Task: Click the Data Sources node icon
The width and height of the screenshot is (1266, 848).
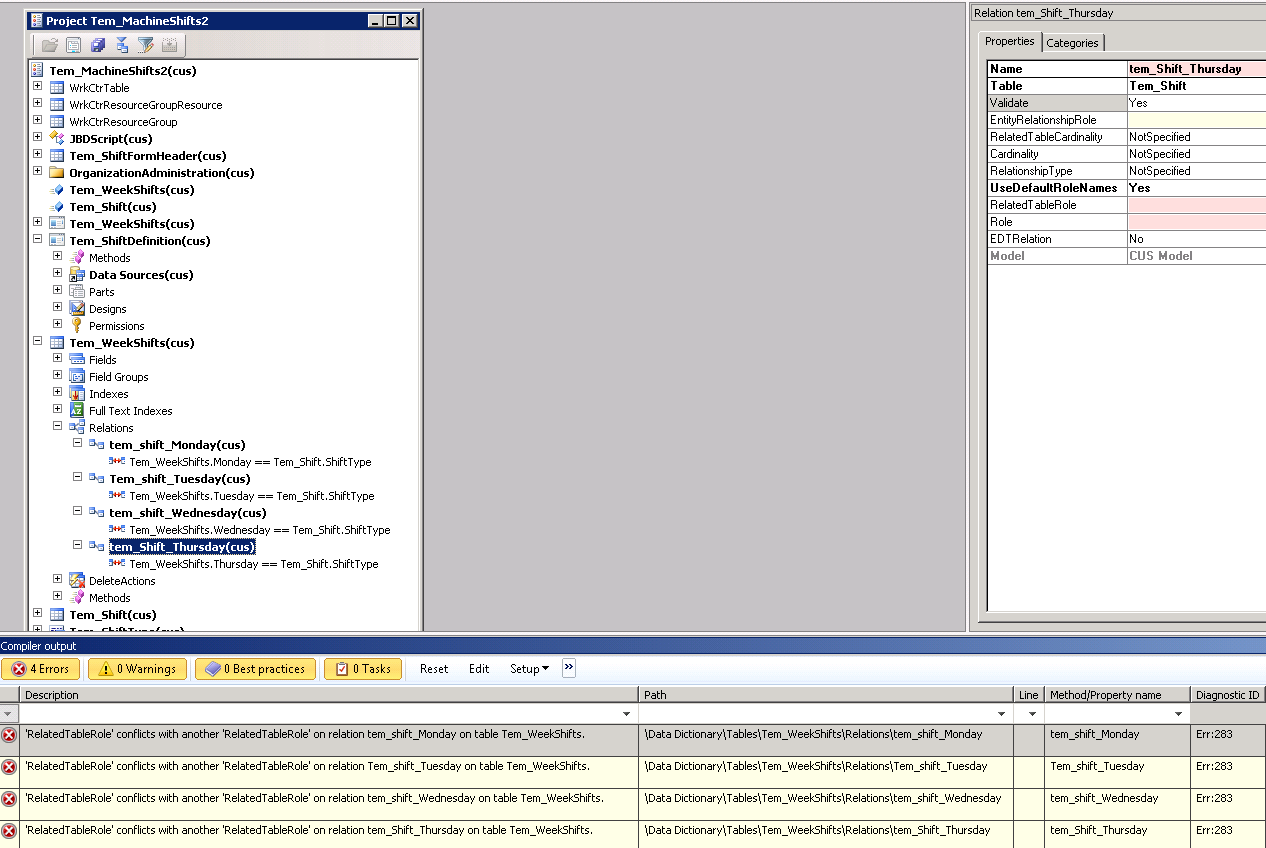Action: click(77, 275)
